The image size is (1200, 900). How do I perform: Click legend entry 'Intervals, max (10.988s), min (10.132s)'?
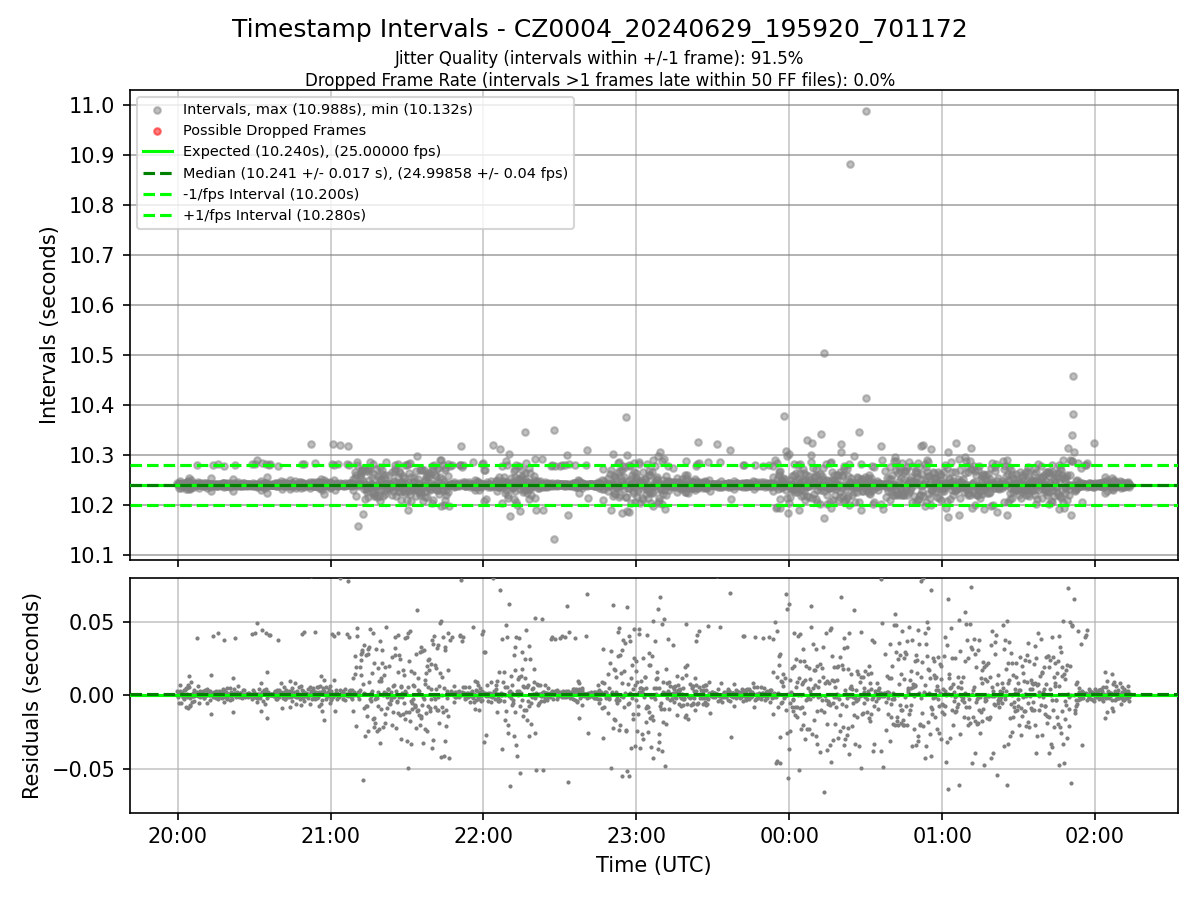coord(328,109)
